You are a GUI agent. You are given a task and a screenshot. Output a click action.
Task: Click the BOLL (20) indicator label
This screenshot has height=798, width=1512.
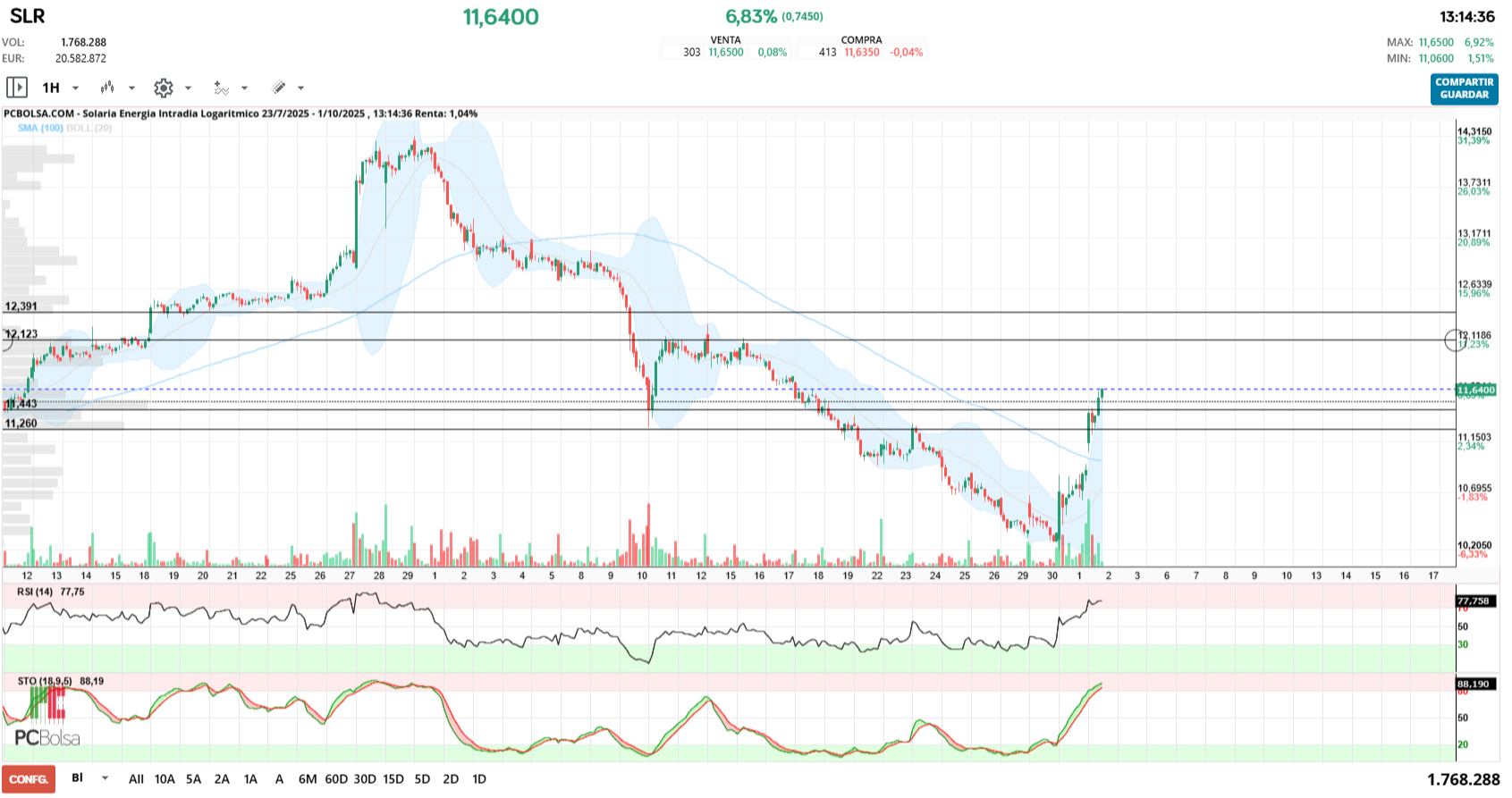(x=89, y=128)
